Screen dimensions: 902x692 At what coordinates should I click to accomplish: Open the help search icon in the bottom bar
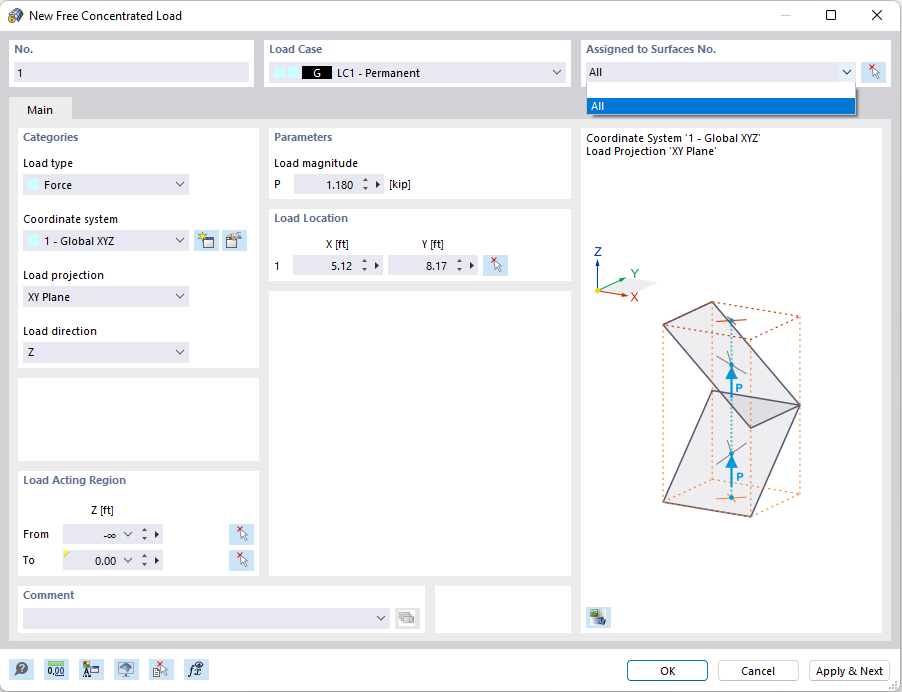pos(21,670)
